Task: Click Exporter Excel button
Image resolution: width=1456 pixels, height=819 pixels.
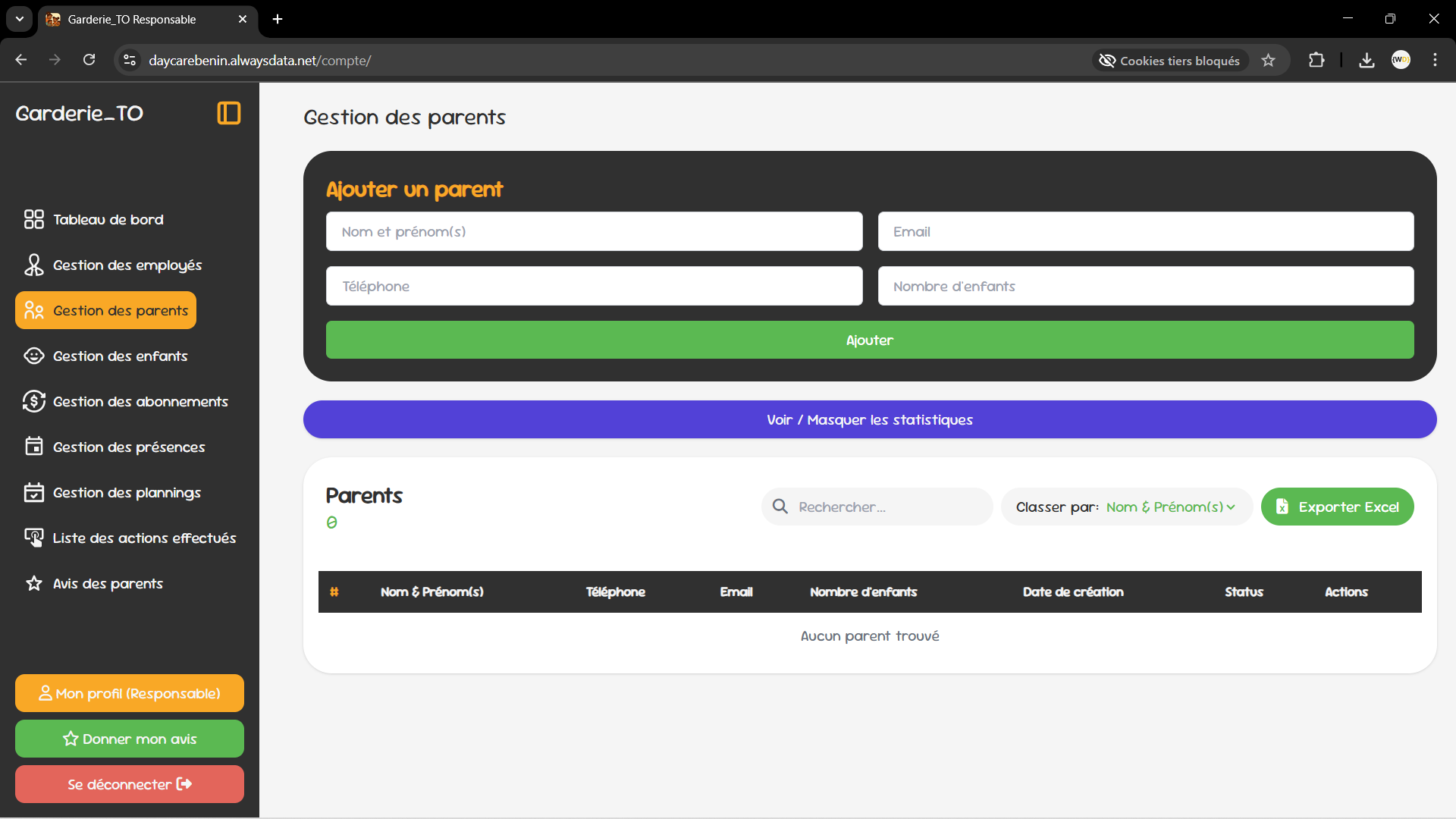Action: tap(1337, 507)
